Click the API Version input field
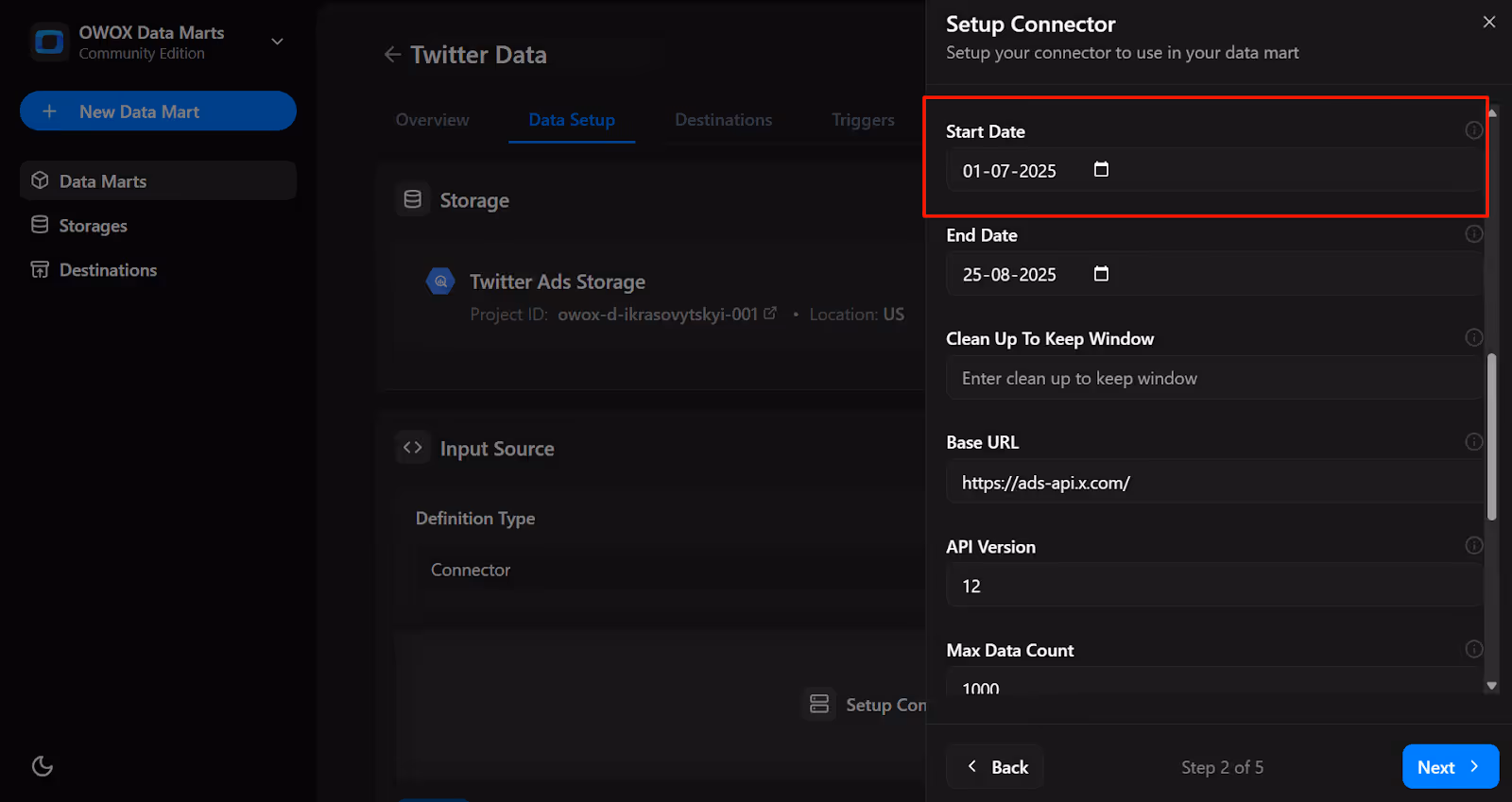 [1214, 586]
